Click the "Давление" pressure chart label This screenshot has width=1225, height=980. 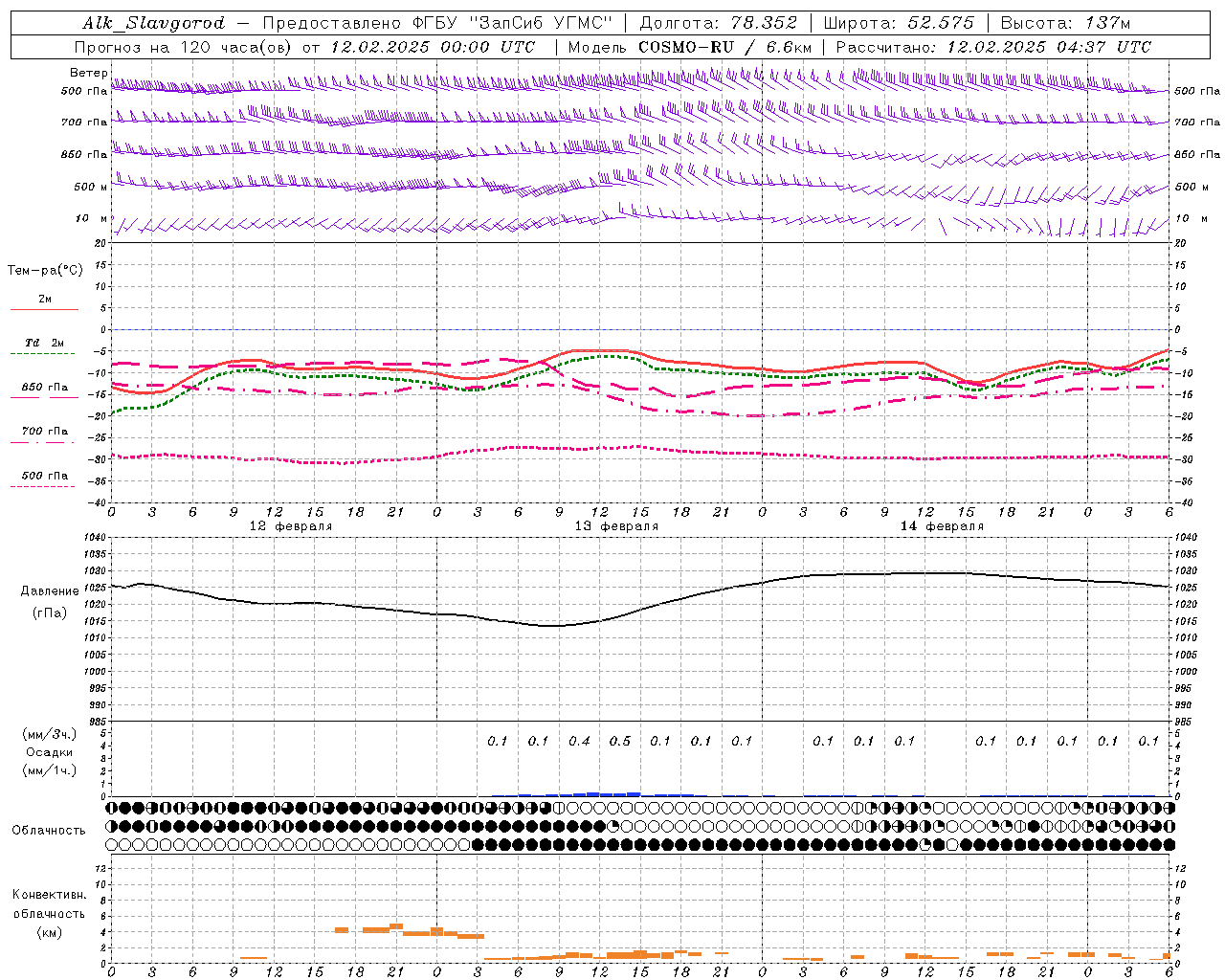click(50, 591)
